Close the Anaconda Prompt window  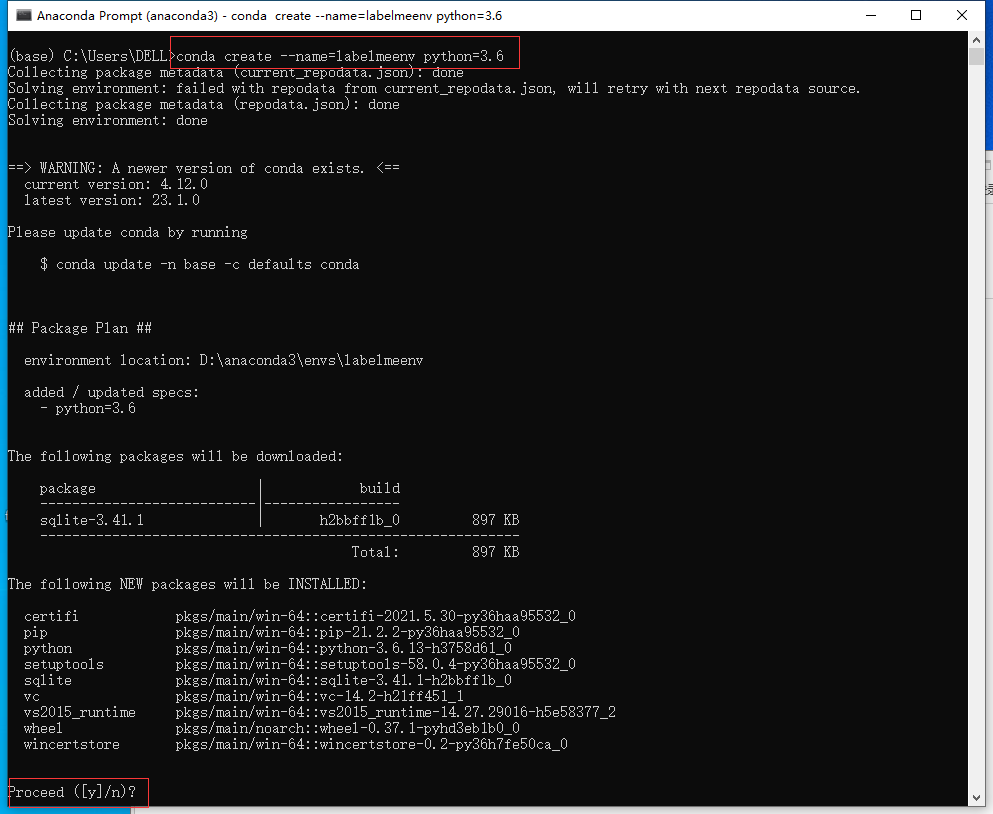coord(963,16)
